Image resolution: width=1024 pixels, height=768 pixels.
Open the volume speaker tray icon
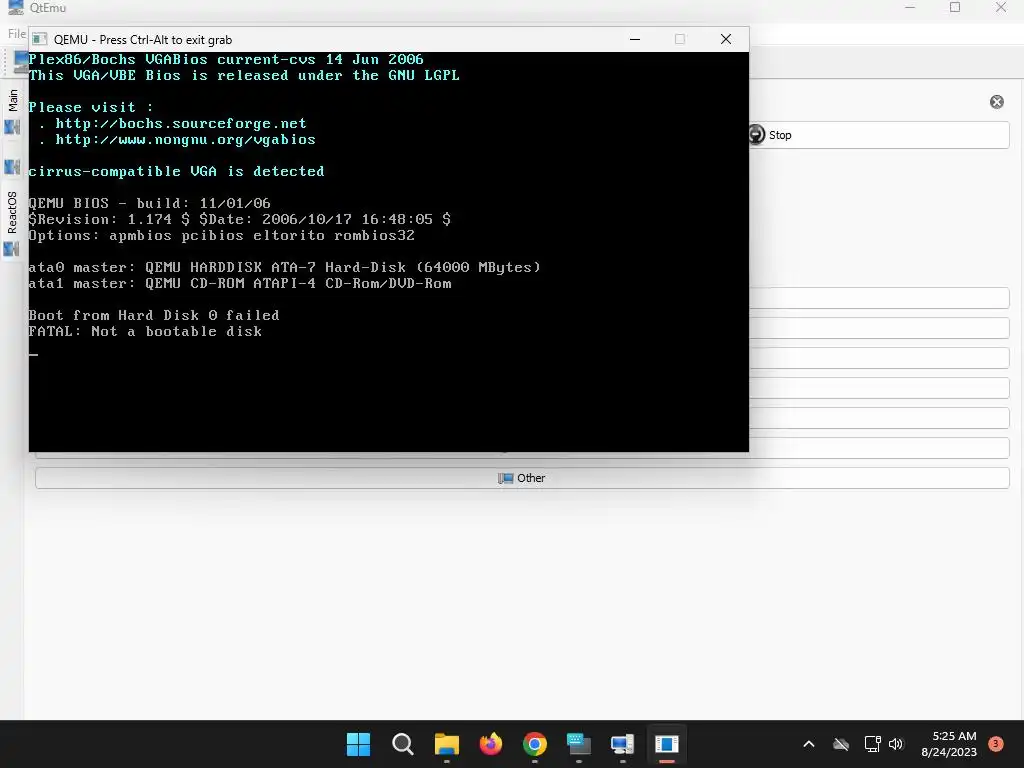coord(896,744)
